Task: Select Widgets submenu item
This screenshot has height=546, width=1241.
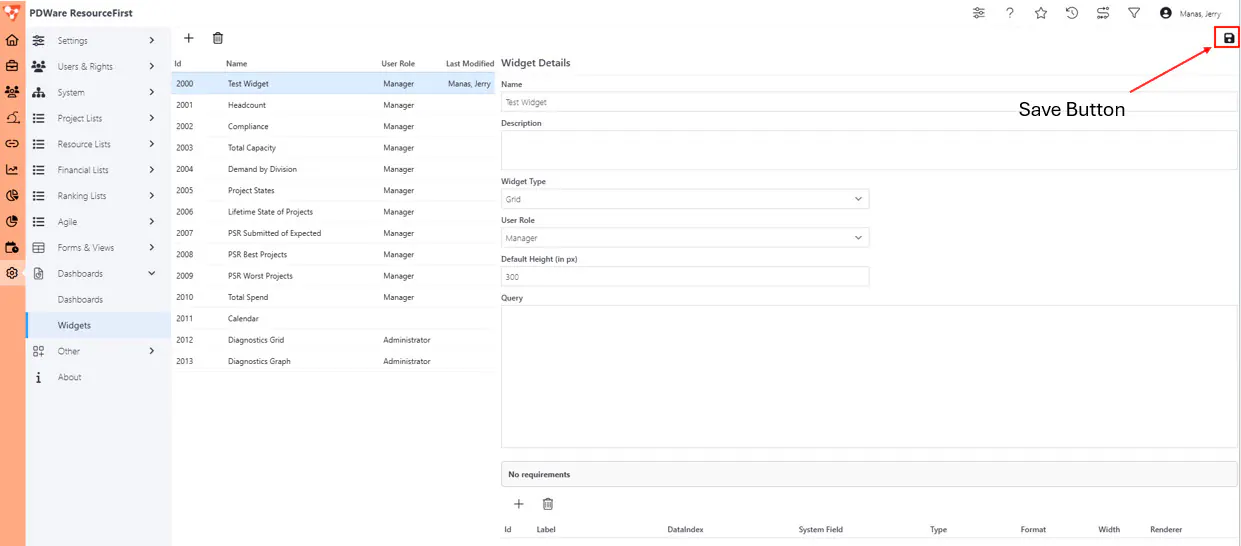Action: pos(98,325)
